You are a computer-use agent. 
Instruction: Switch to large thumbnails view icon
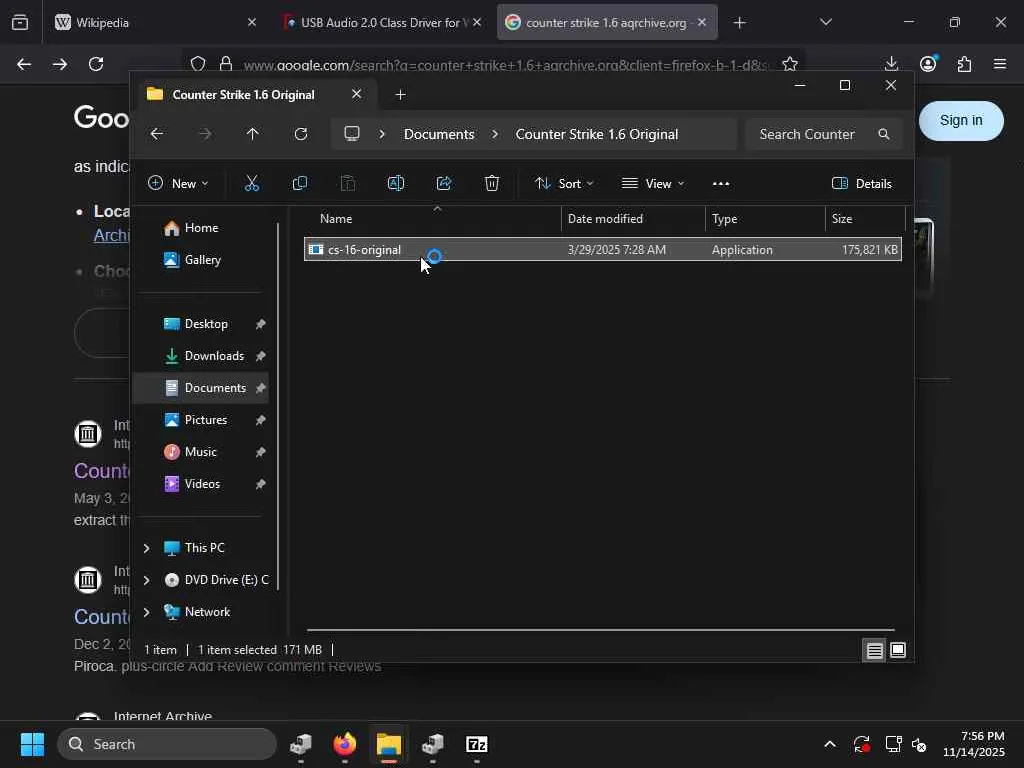tap(898, 650)
